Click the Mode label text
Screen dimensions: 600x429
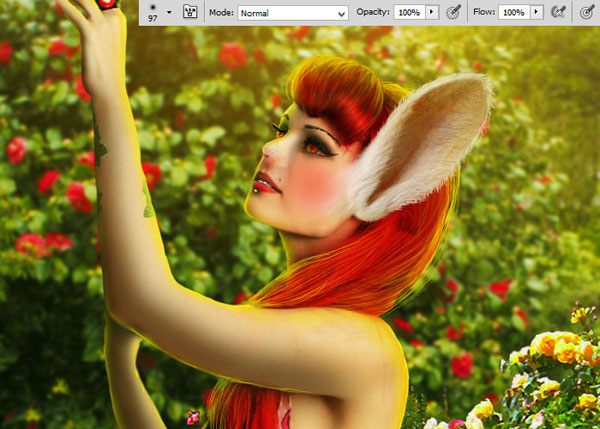point(221,13)
